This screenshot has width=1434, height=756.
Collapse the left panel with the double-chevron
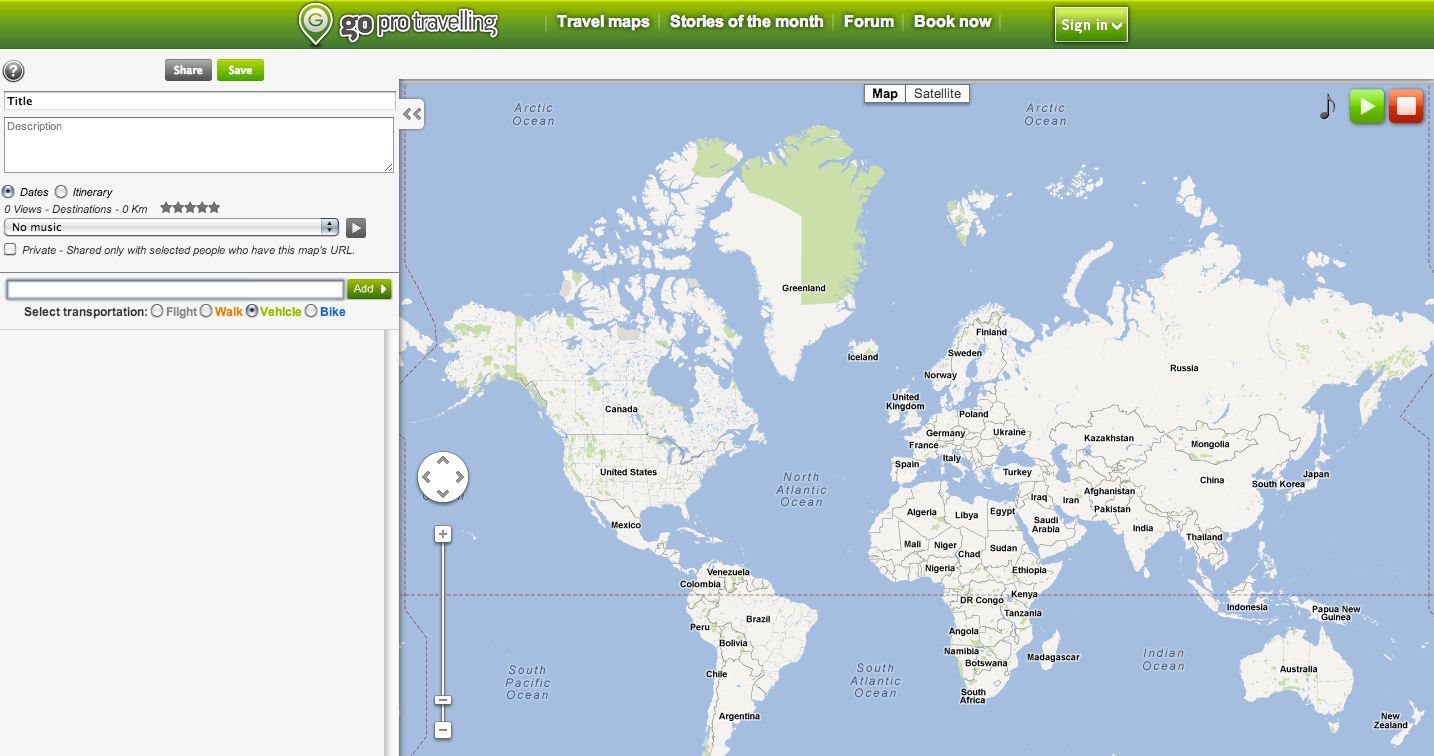point(411,114)
